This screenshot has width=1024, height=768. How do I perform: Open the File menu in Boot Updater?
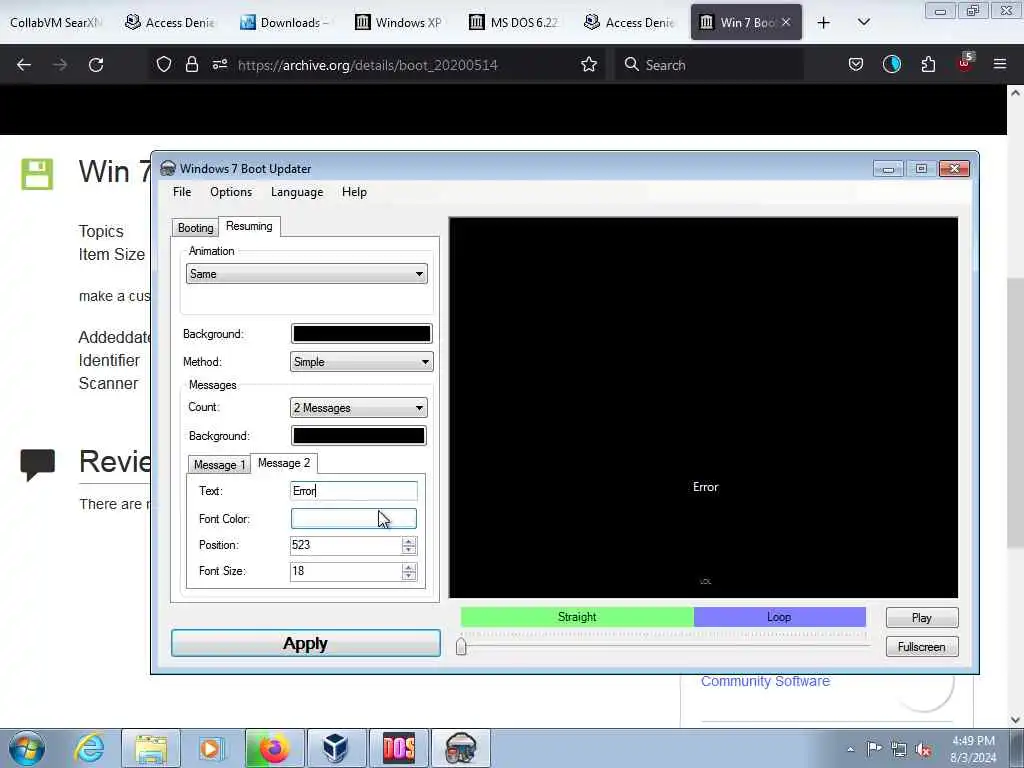pyautogui.click(x=182, y=192)
